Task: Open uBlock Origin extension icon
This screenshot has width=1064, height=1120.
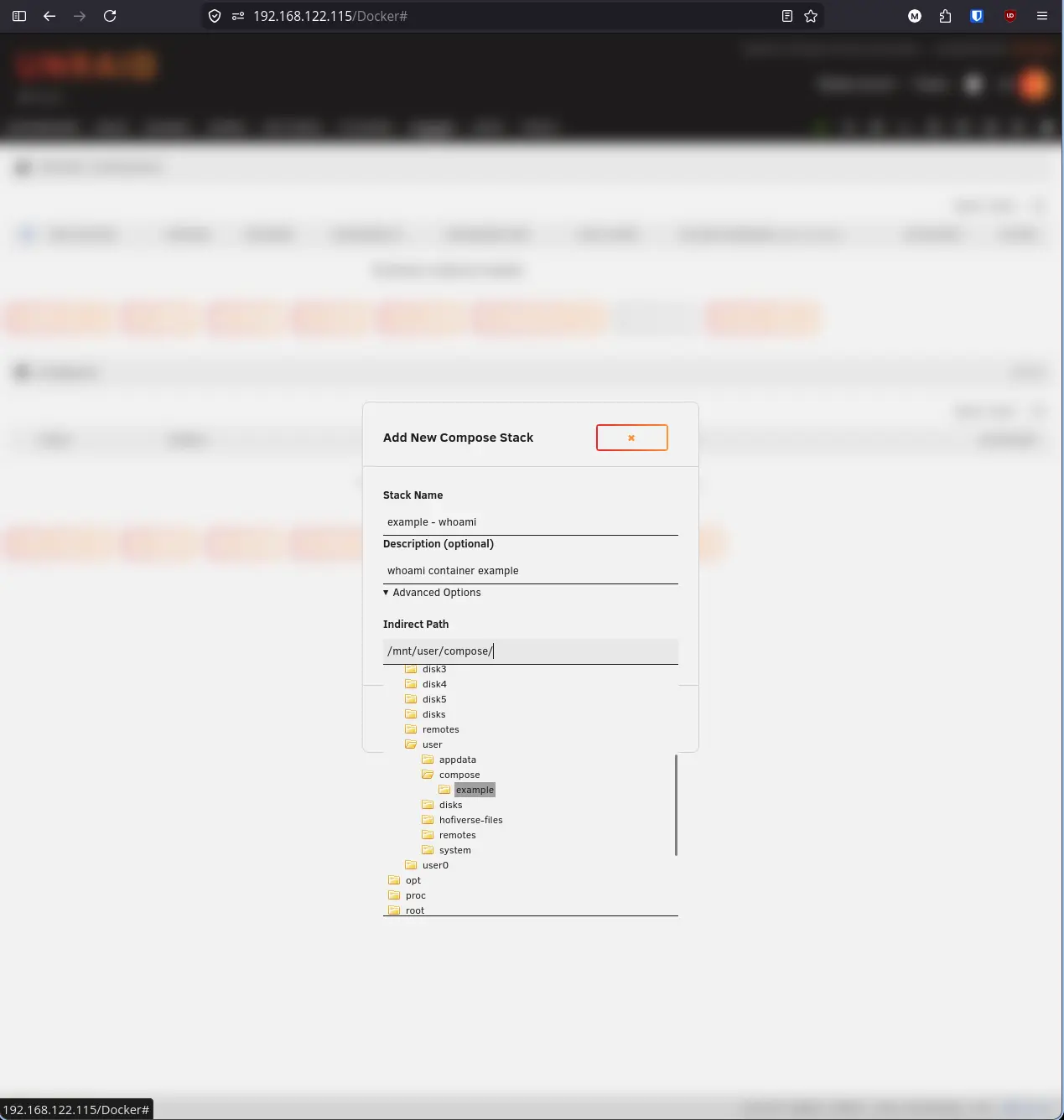Action: pos(1010,16)
